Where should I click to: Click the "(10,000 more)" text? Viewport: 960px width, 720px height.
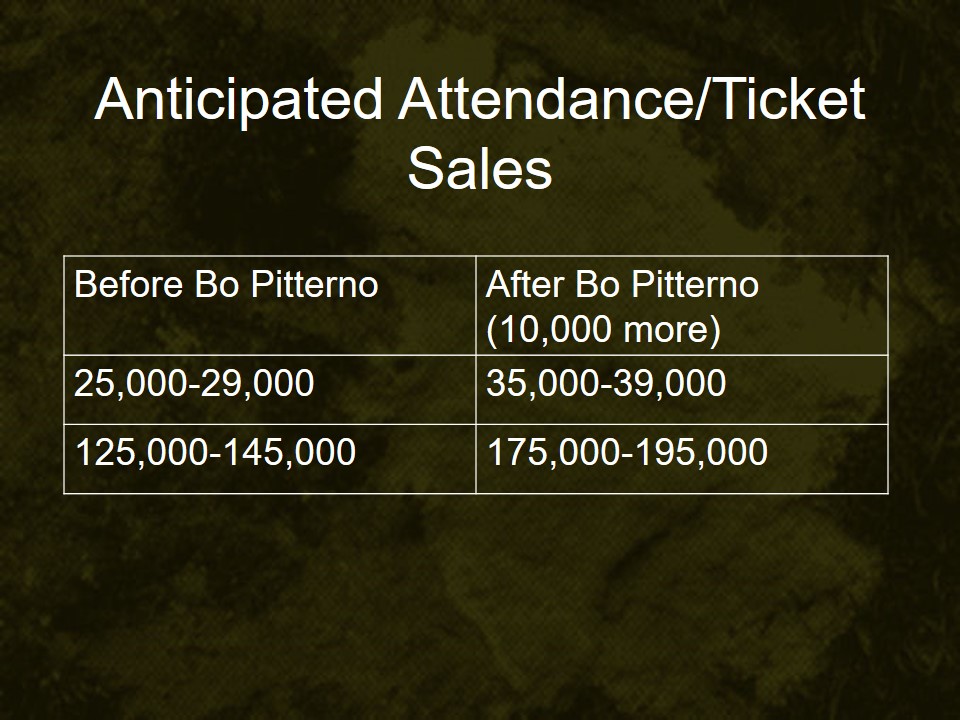[x=603, y=331]
